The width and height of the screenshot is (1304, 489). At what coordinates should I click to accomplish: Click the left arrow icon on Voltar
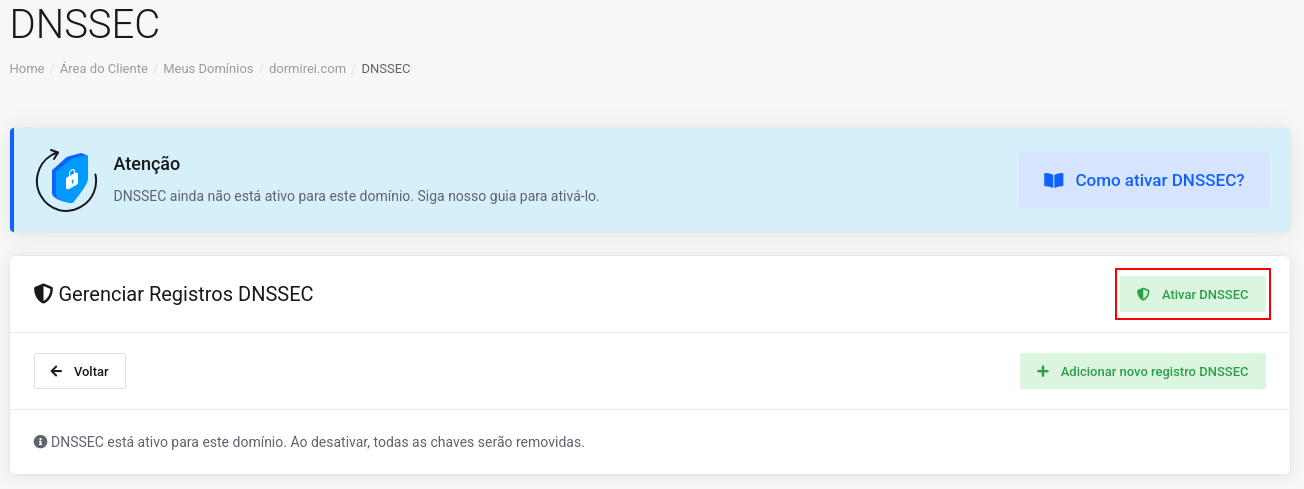point(57,371)
